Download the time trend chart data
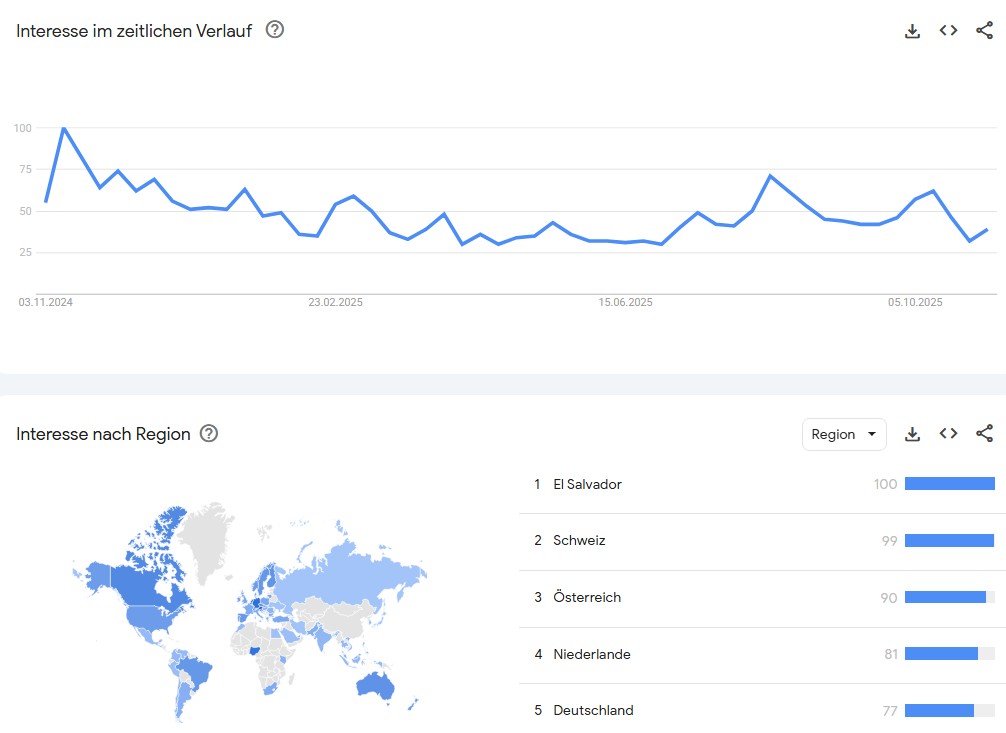 click(x=912, y=31)
